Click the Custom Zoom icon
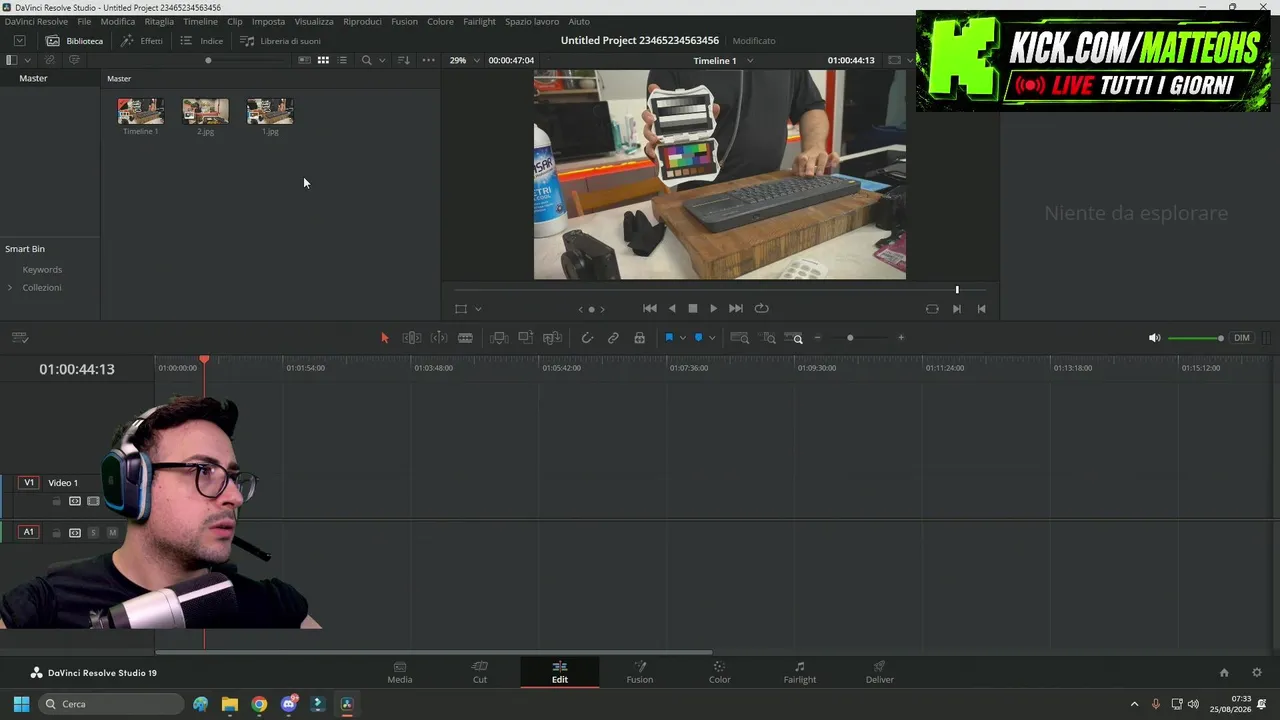Viewport: 1280px width, 720px height. [x=794, y=338]
